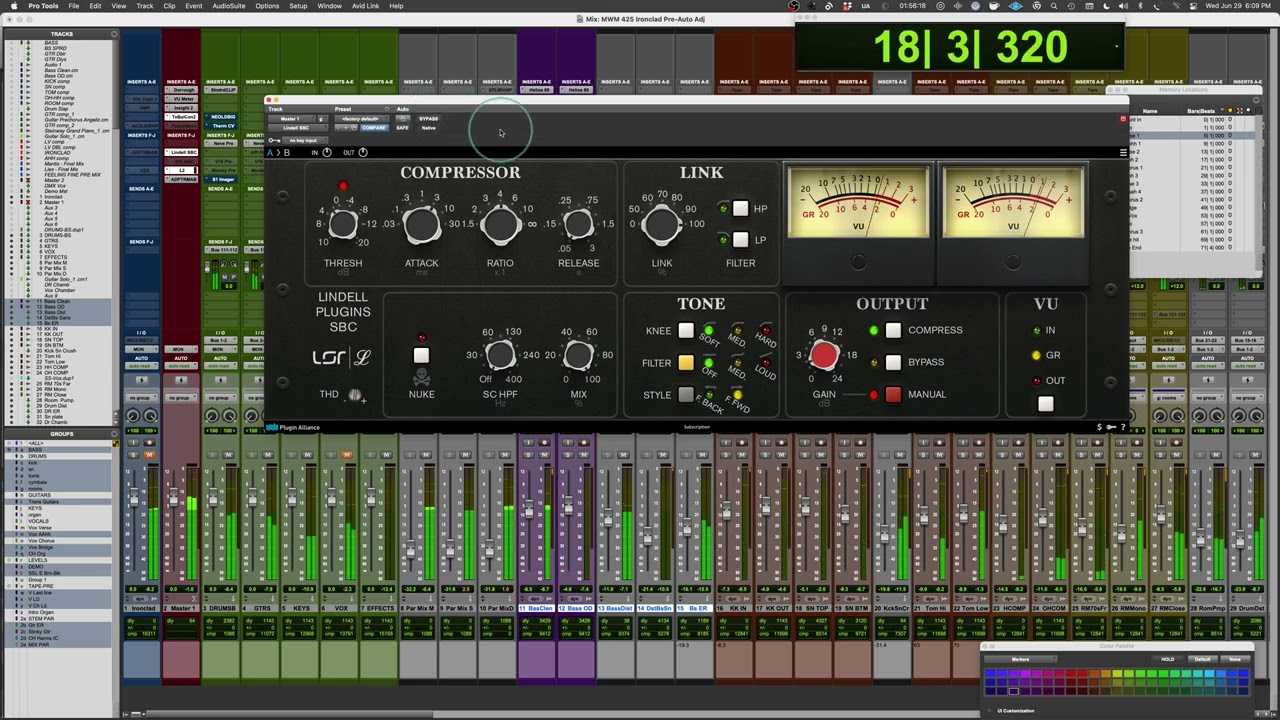Open the Window menu
This screenshot has width=1280, height=720.
tap(329, 6)
